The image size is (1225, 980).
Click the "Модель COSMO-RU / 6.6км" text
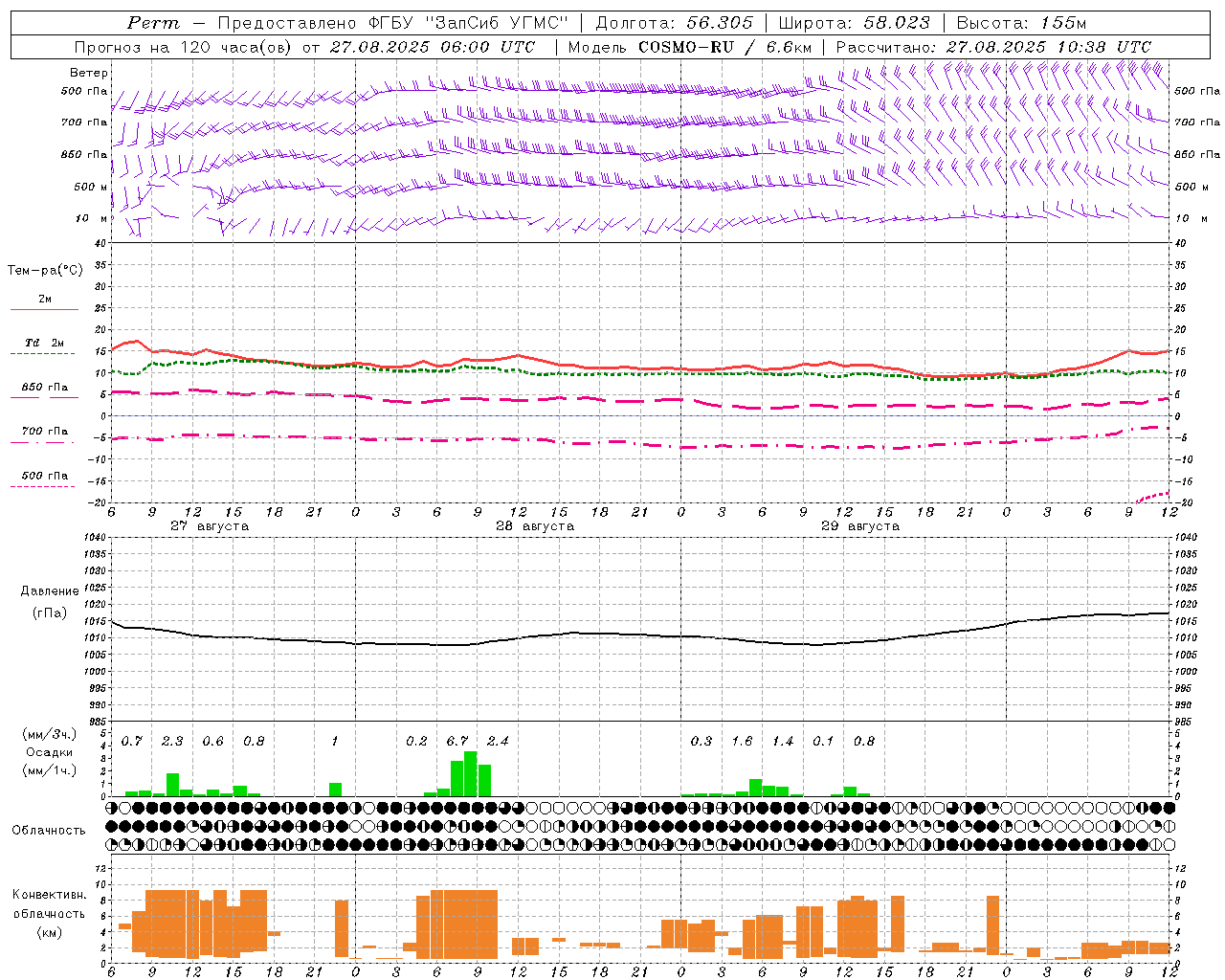(x=690, y=47)
